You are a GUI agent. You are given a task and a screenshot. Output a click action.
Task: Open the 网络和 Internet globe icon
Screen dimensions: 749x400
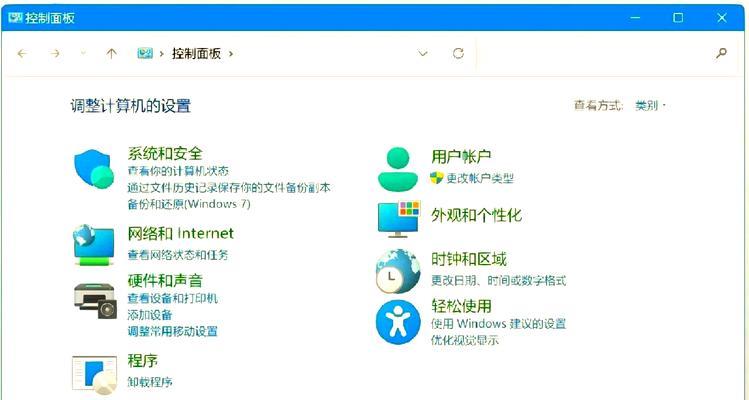pos(94,245)
